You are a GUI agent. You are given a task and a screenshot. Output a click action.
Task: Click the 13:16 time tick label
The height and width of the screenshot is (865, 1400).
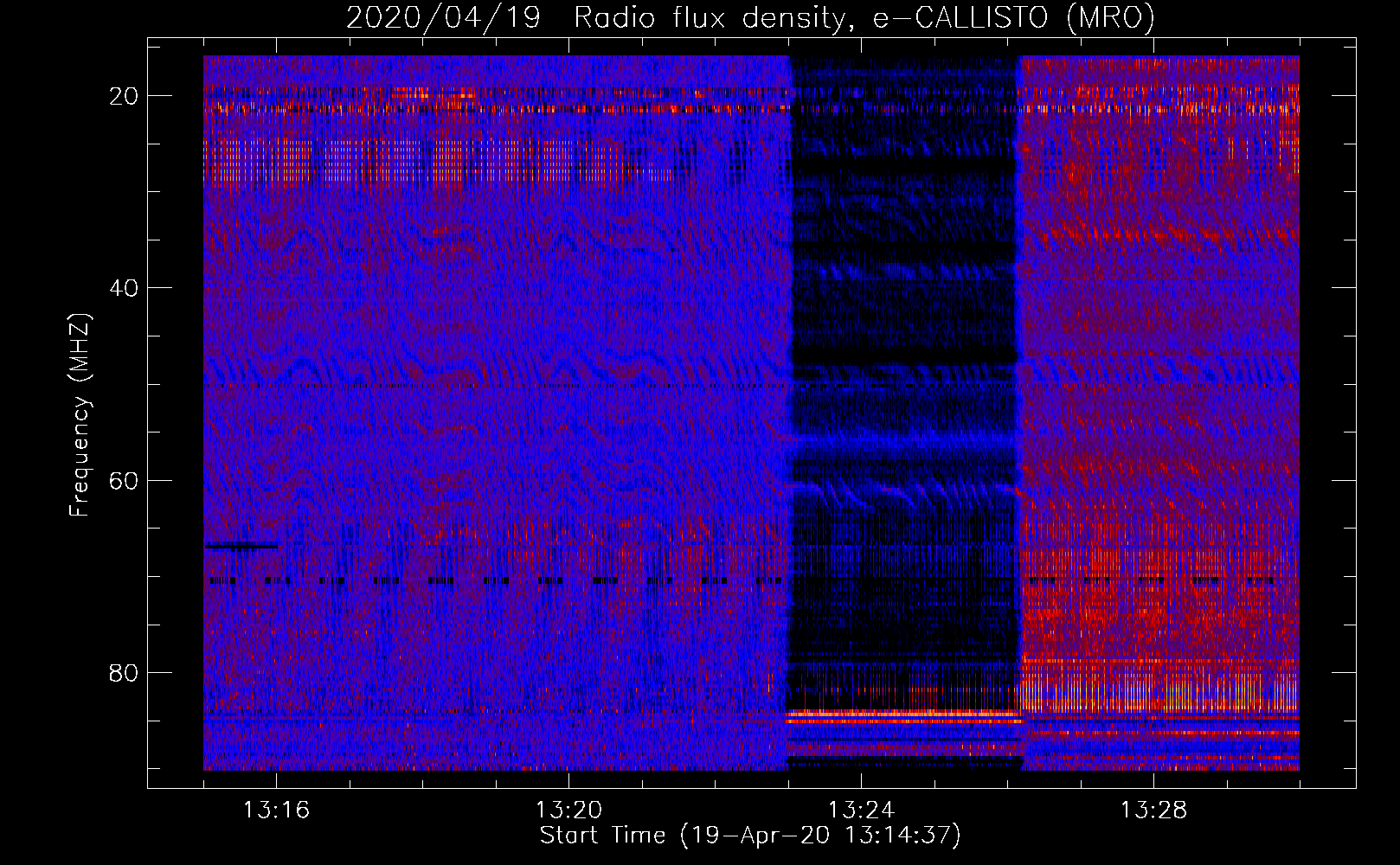coord(276,811)
